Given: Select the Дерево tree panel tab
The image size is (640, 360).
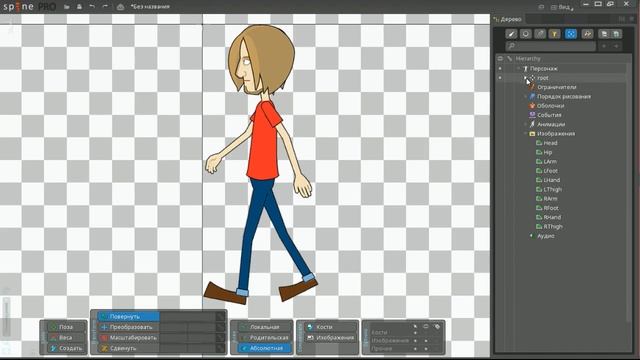Looking at the screenshot, I should click(508, 19).
